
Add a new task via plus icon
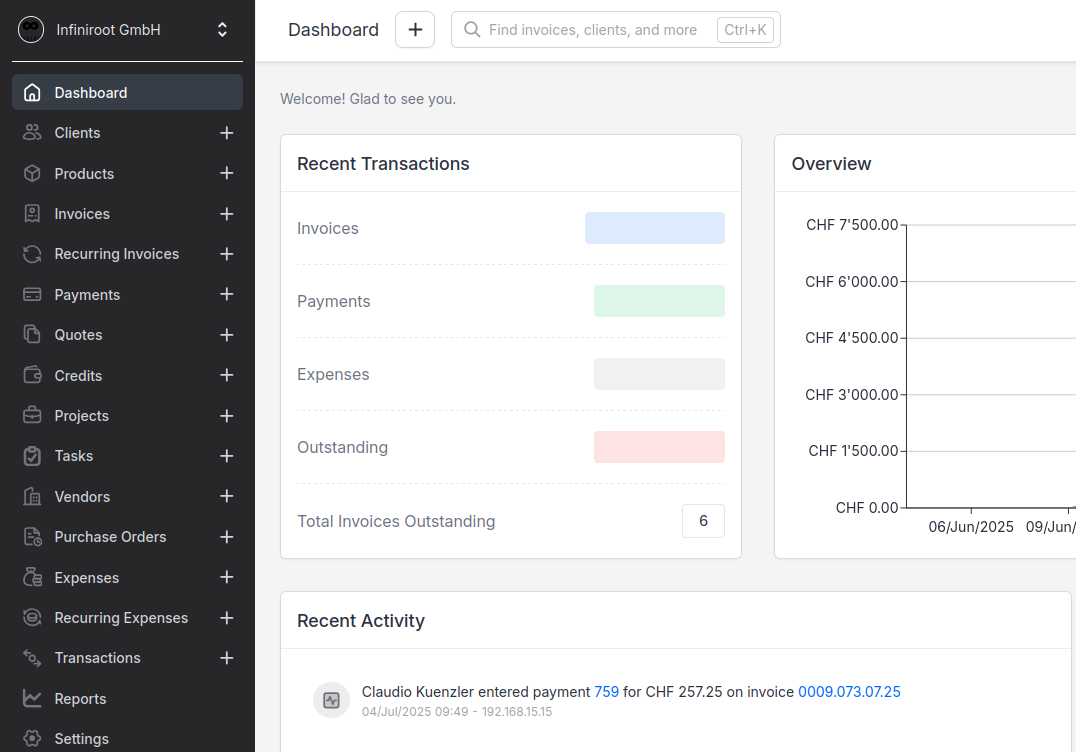coord(226,456)
